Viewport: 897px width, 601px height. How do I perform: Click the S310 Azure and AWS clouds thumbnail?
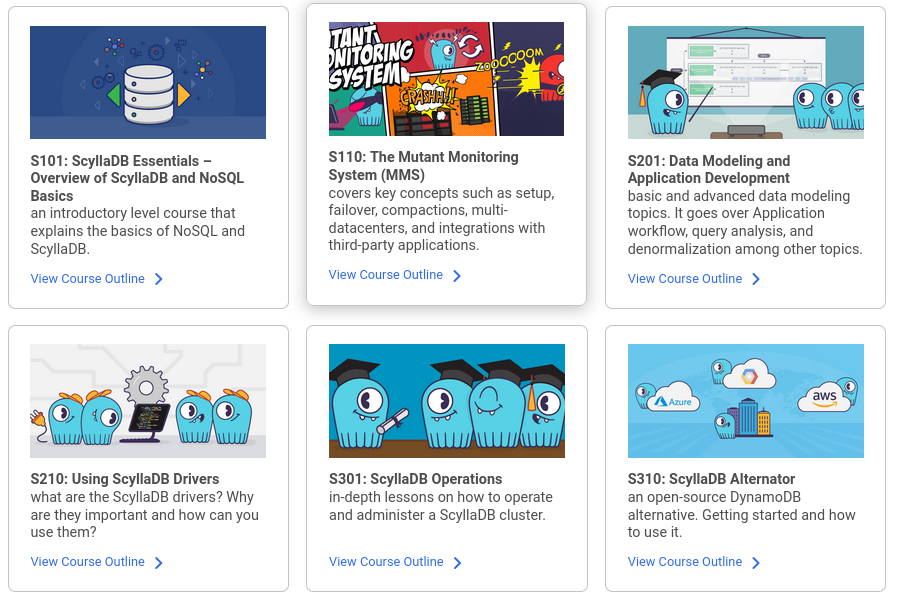click(746, 401)
